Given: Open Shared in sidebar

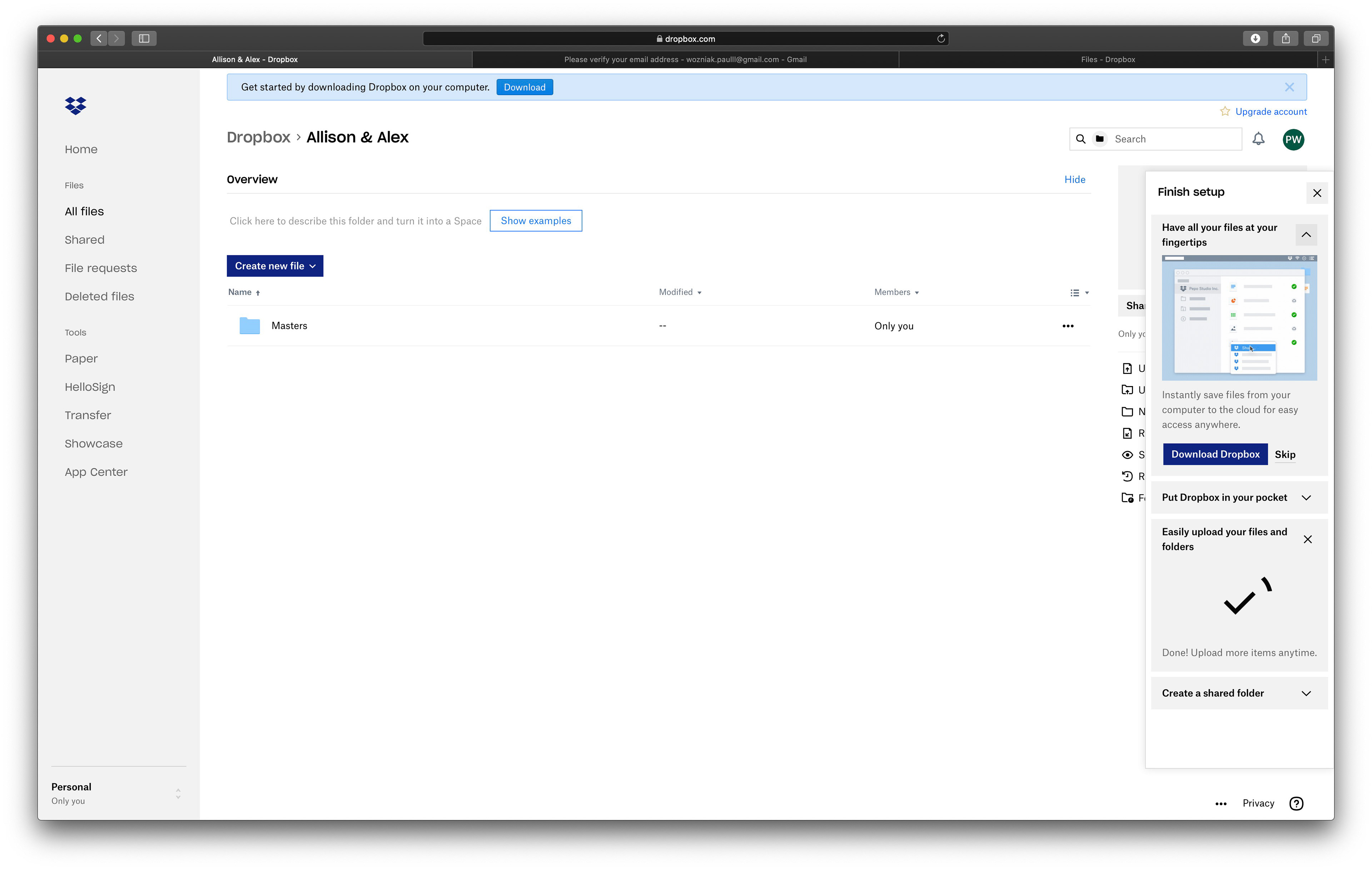Looking at the screenshot, I should (x=84, y=240).
